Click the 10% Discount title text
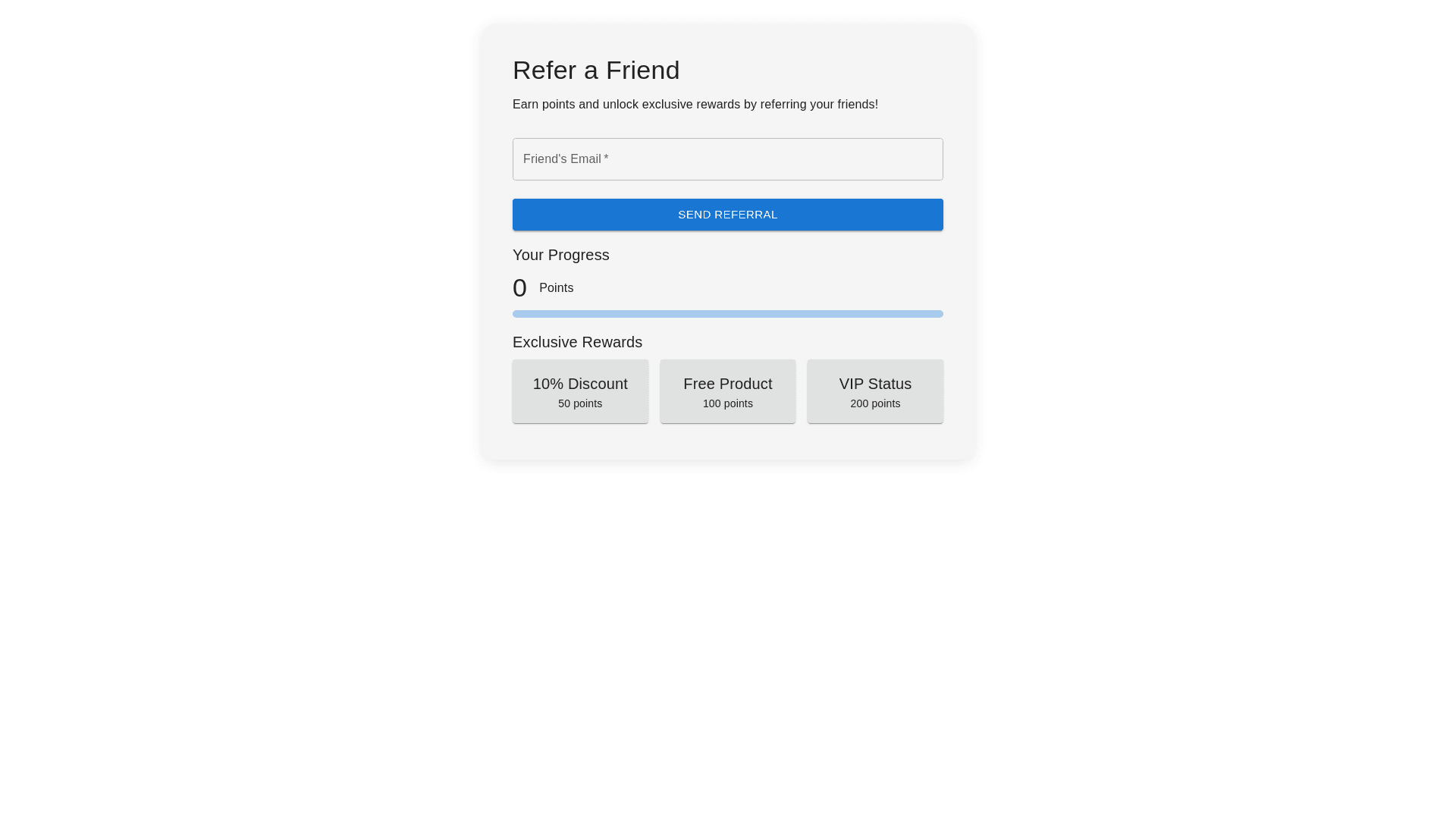Viewport: 1456px width, 819px height. click(x=580, y=384)
